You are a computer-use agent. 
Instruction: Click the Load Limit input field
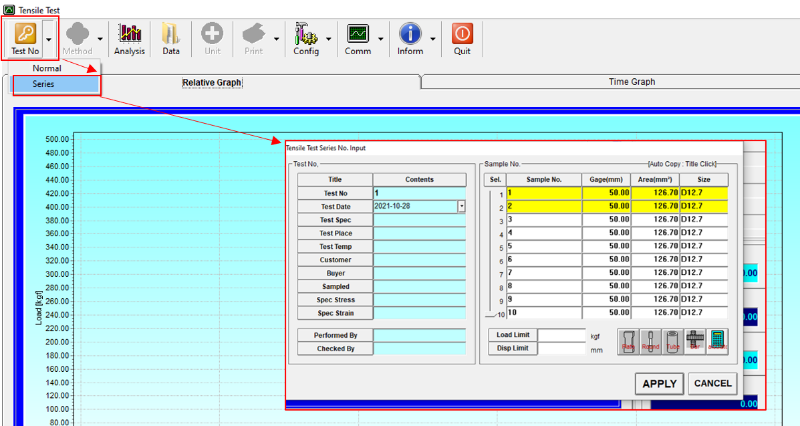pyautogui.click(x=562, y=335)
